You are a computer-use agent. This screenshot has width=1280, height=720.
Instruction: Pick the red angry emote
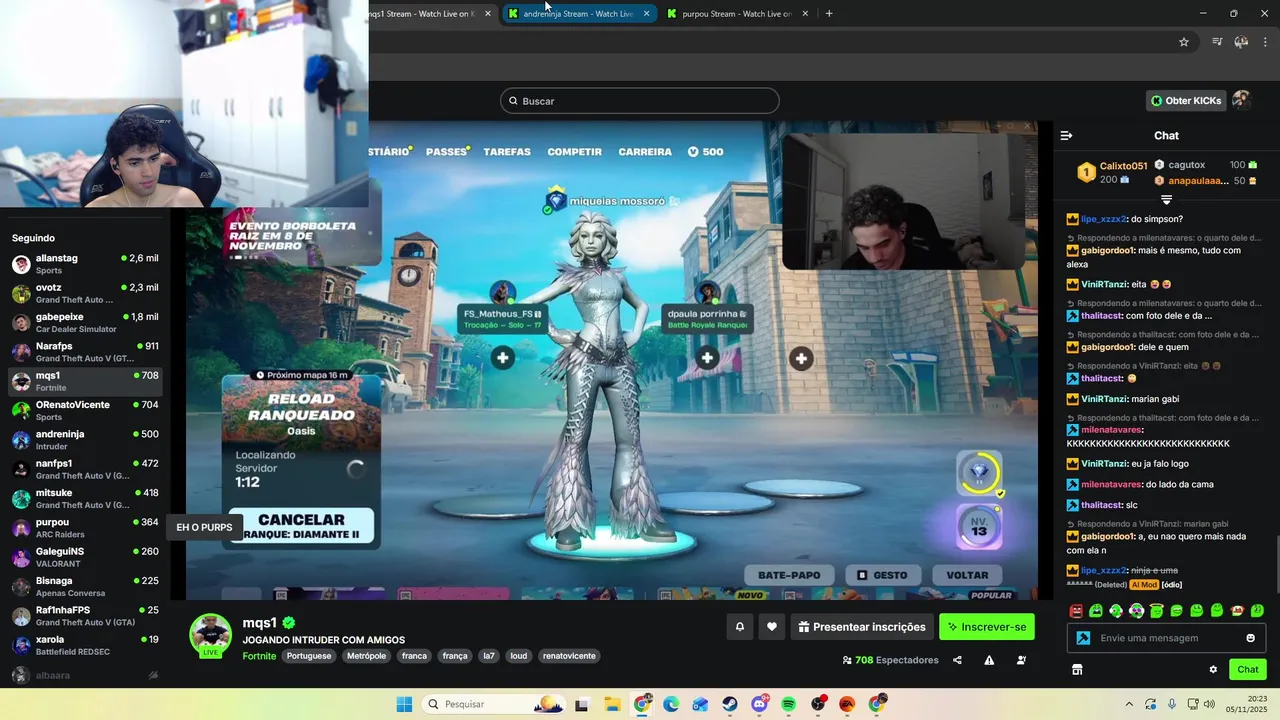(1076, 611)
